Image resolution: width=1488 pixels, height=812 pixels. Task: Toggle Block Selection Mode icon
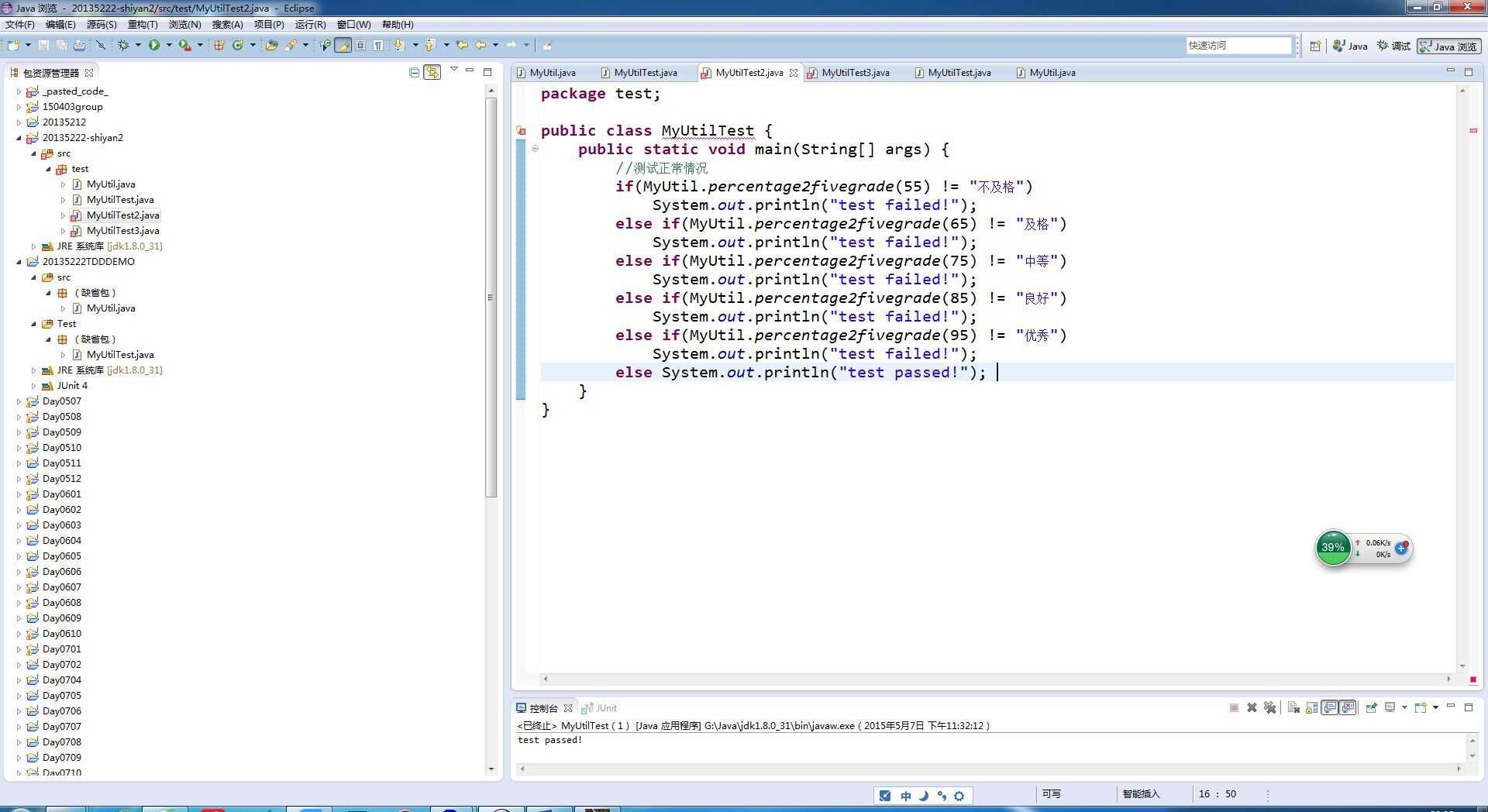360,46
